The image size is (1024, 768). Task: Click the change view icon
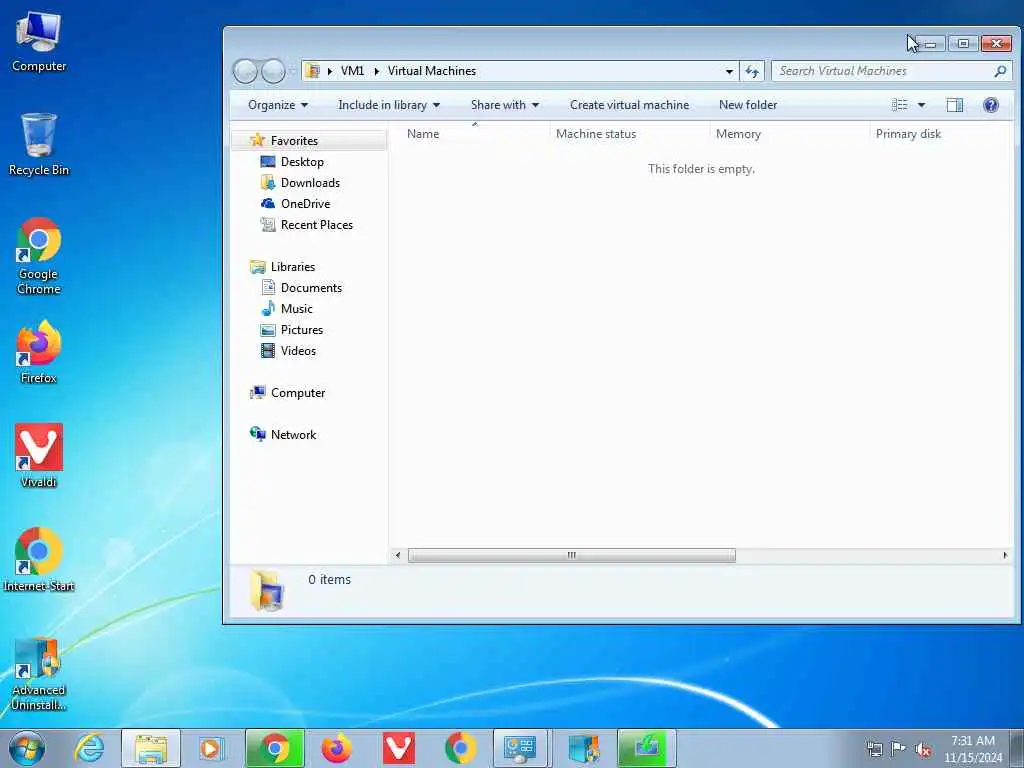point(900,105)
